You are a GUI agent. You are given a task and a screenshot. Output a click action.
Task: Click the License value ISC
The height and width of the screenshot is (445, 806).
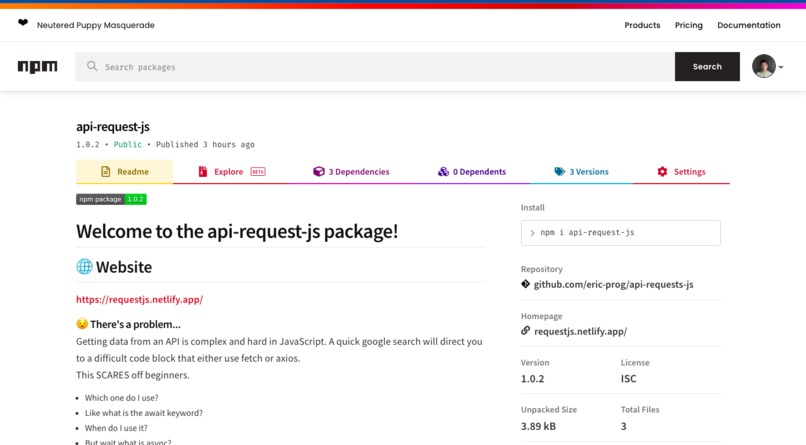(628, 379)
